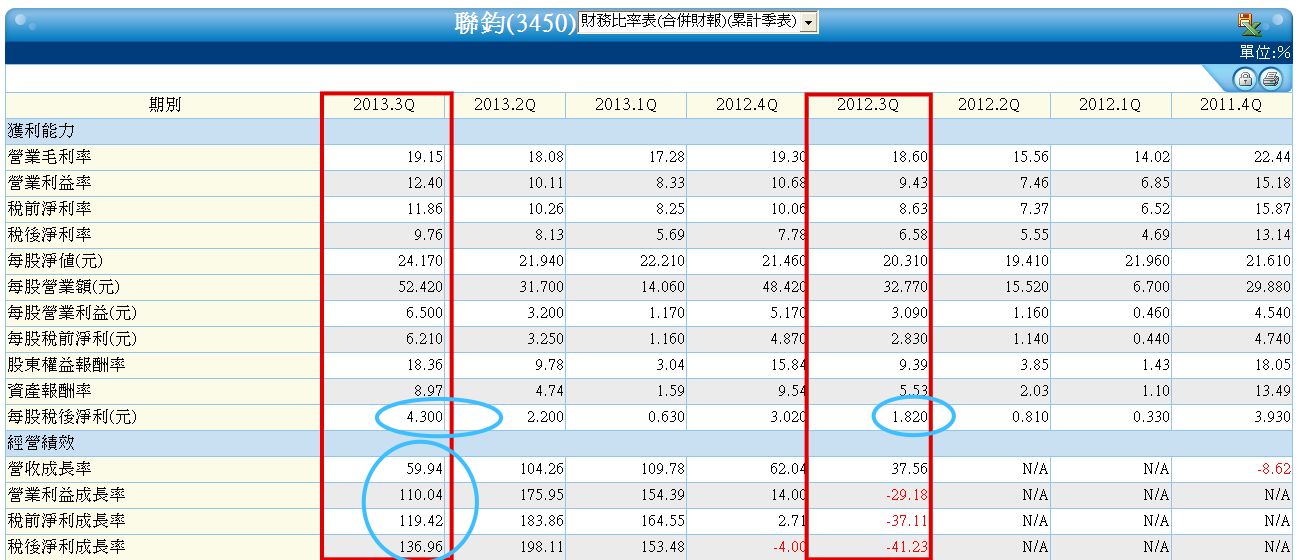
Task: Select the 2013.3Q column header
Action: [383, 105]
